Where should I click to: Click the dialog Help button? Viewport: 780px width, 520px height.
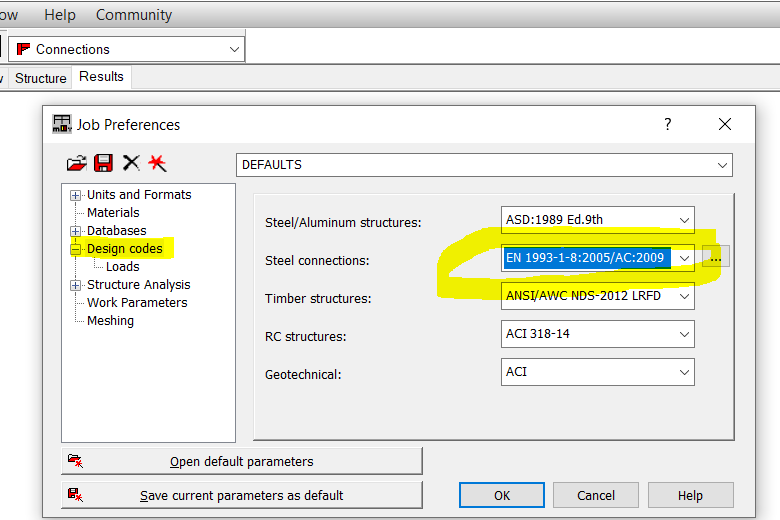(690, 495)
